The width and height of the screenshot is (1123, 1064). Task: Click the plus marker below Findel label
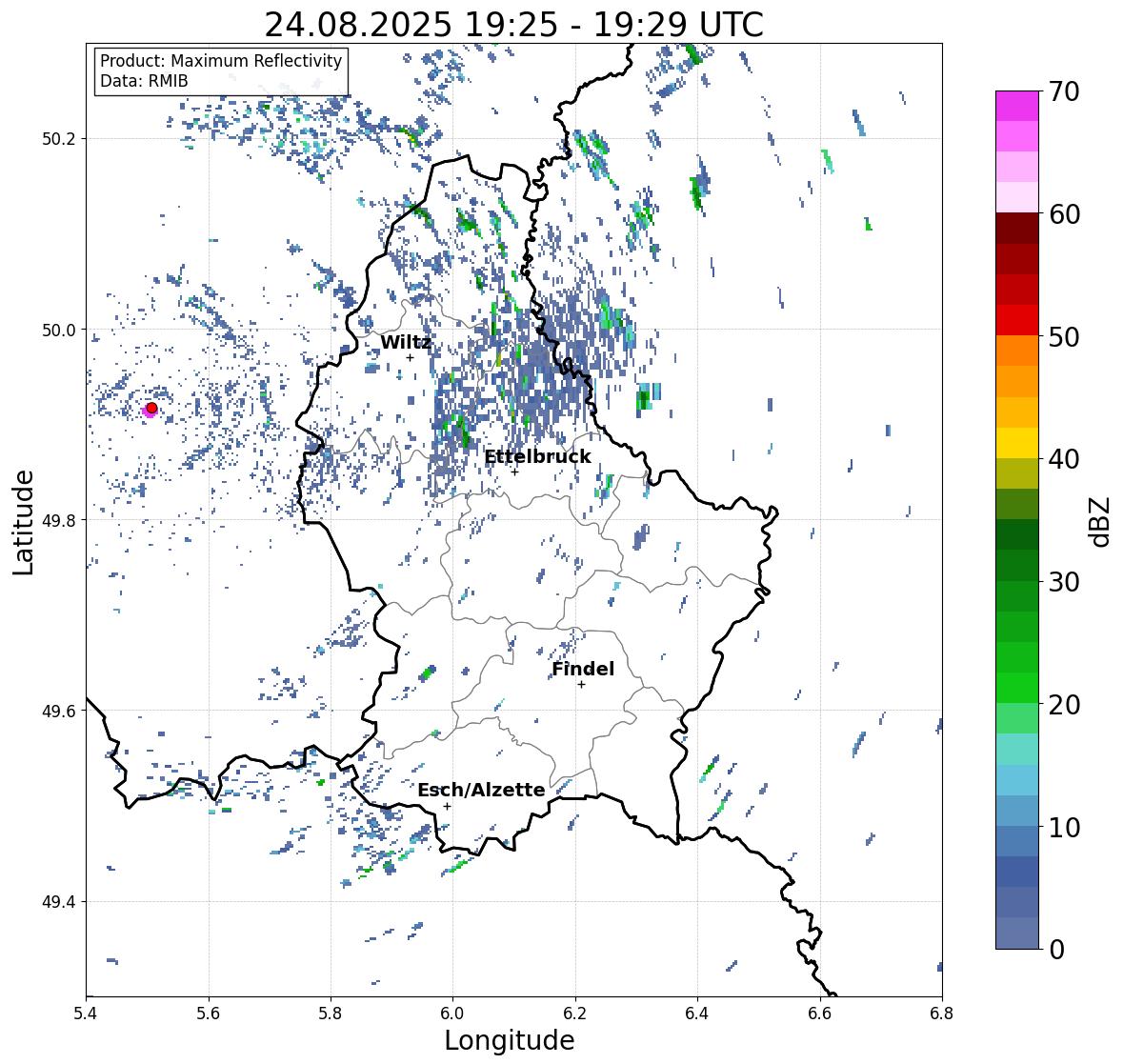[x=582, y=685]
